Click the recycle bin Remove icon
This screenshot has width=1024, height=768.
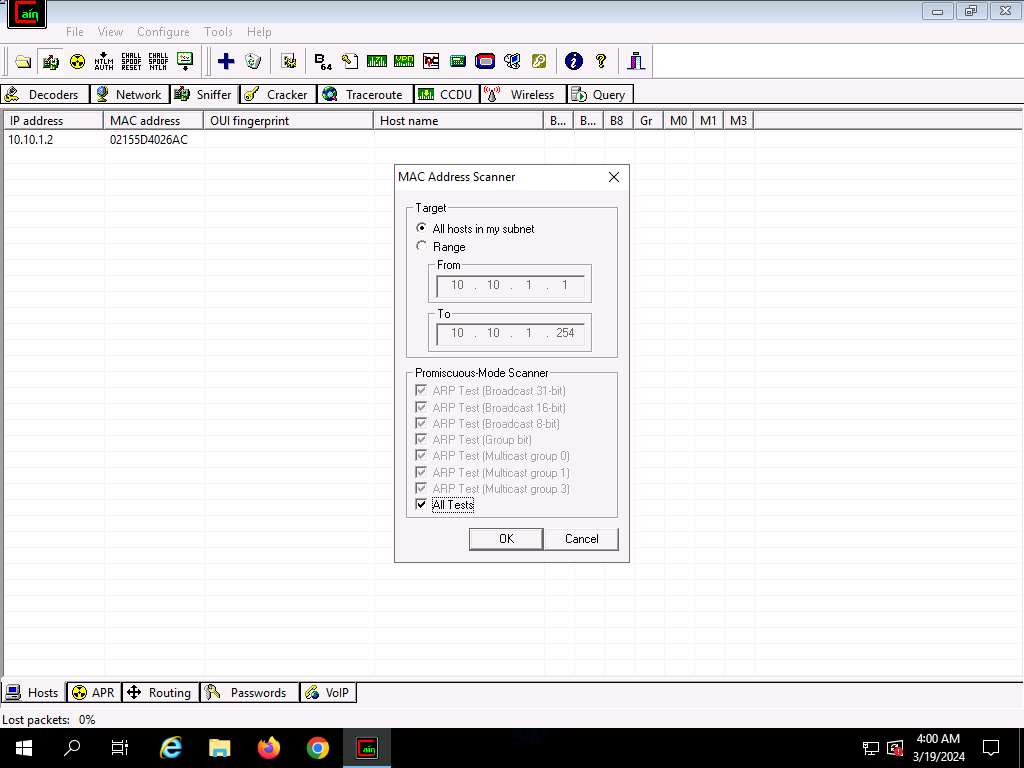(253, 61)
